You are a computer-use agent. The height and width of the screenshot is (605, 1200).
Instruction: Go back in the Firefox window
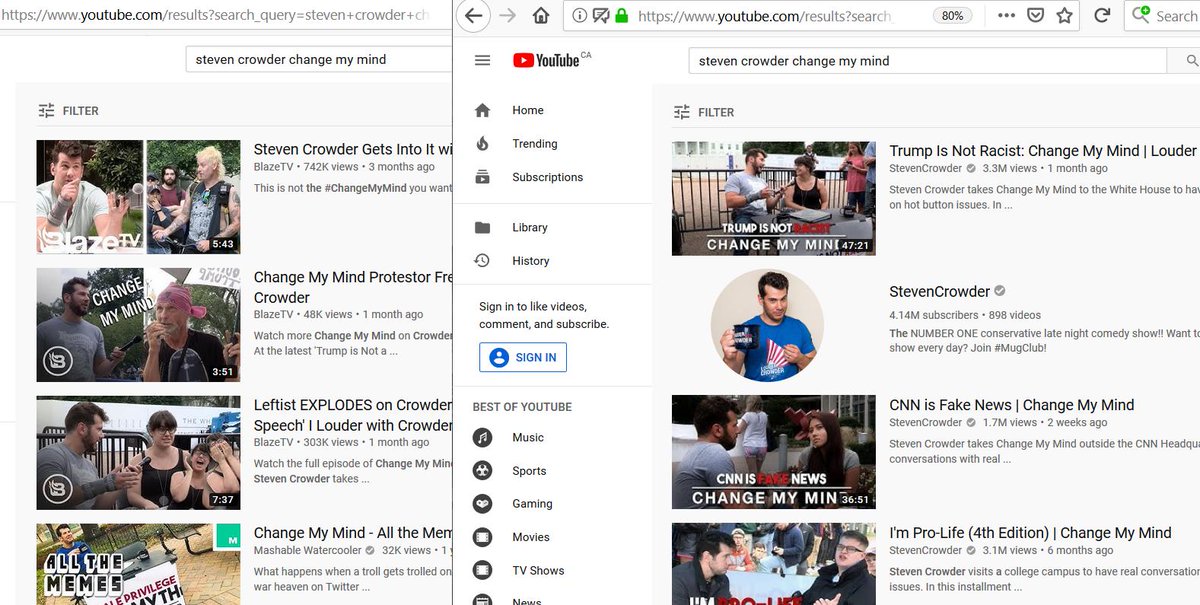474,16
